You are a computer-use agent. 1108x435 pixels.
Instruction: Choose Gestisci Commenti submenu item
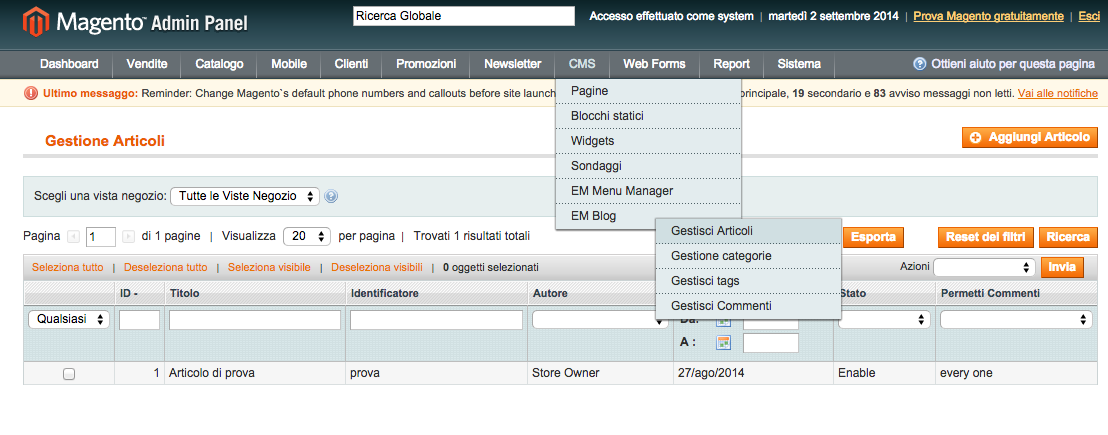(x=748, y=306)
